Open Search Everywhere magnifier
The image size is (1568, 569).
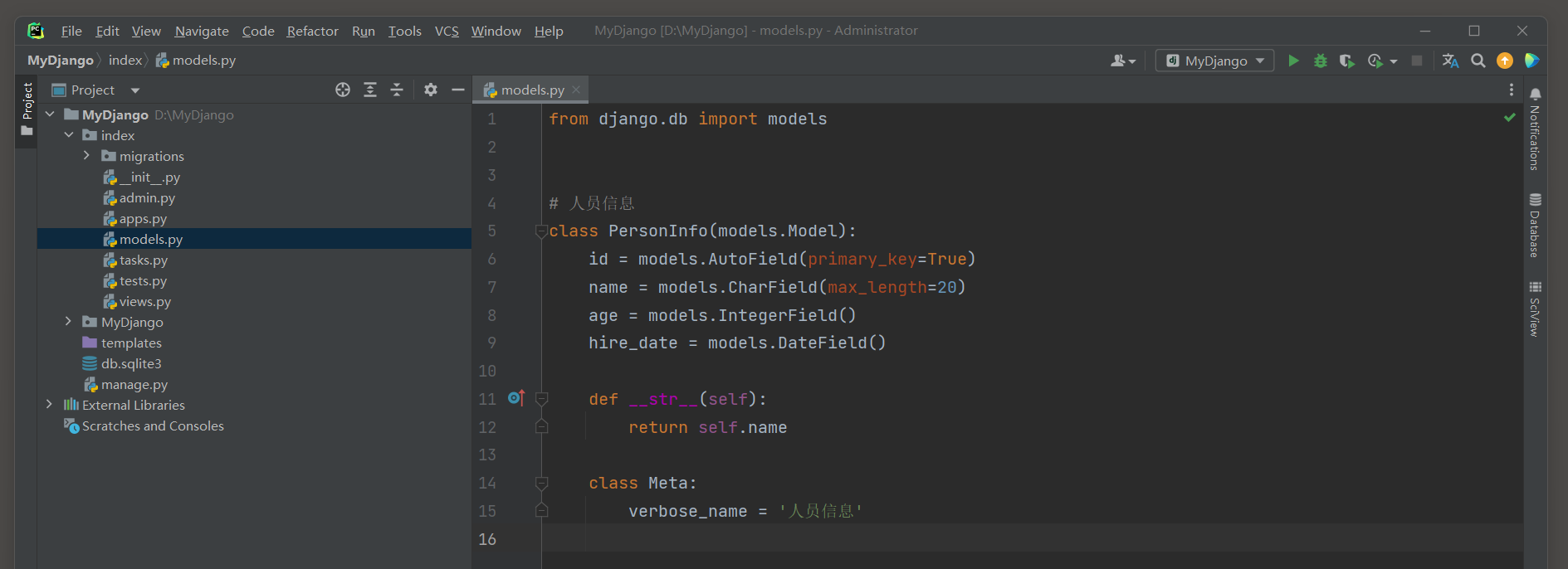point(1478,61)
